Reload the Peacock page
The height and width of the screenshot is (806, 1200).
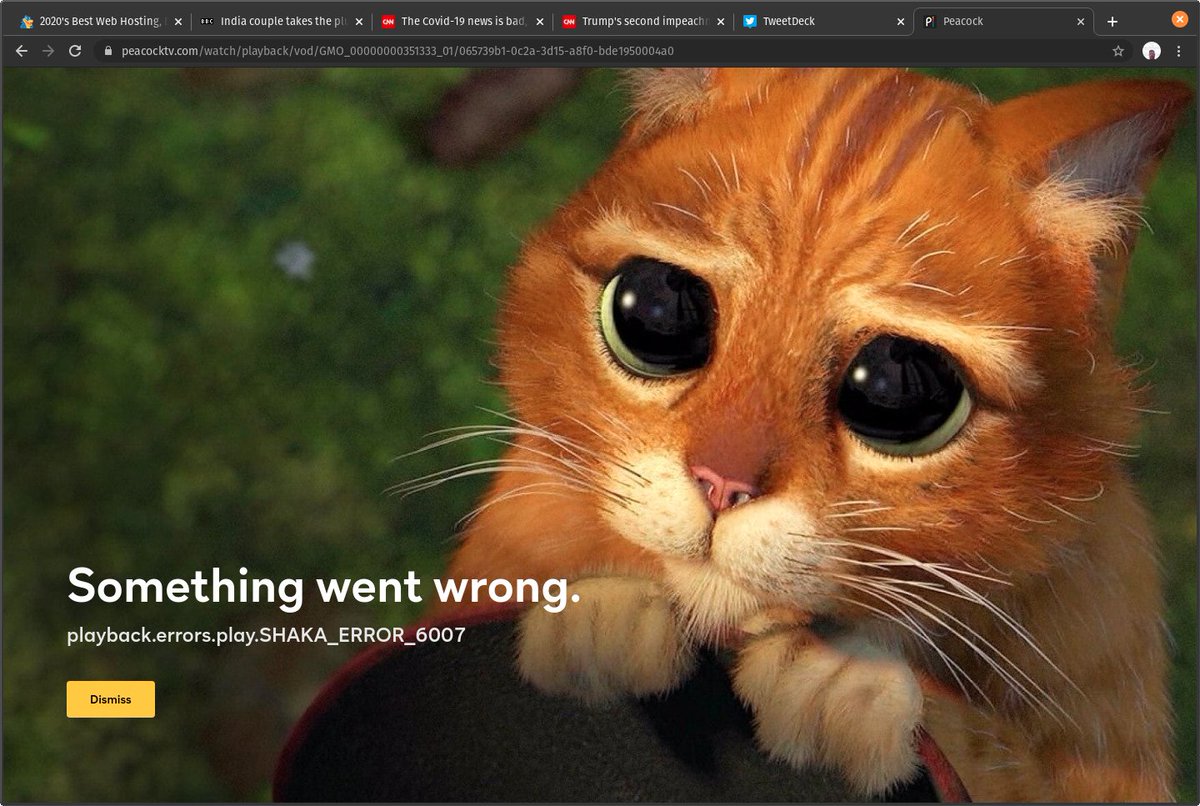74,51
